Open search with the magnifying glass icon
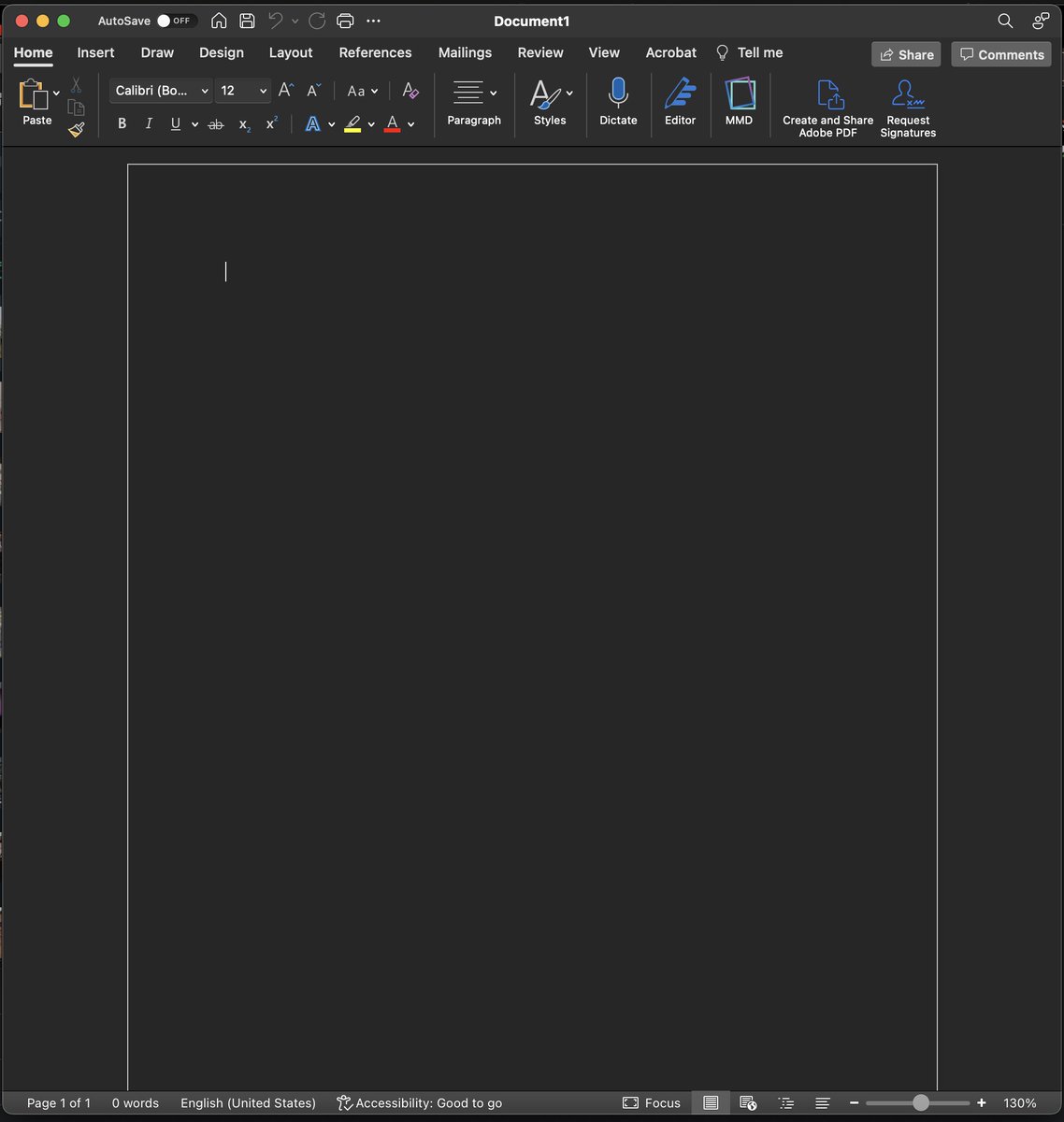 1005,21
